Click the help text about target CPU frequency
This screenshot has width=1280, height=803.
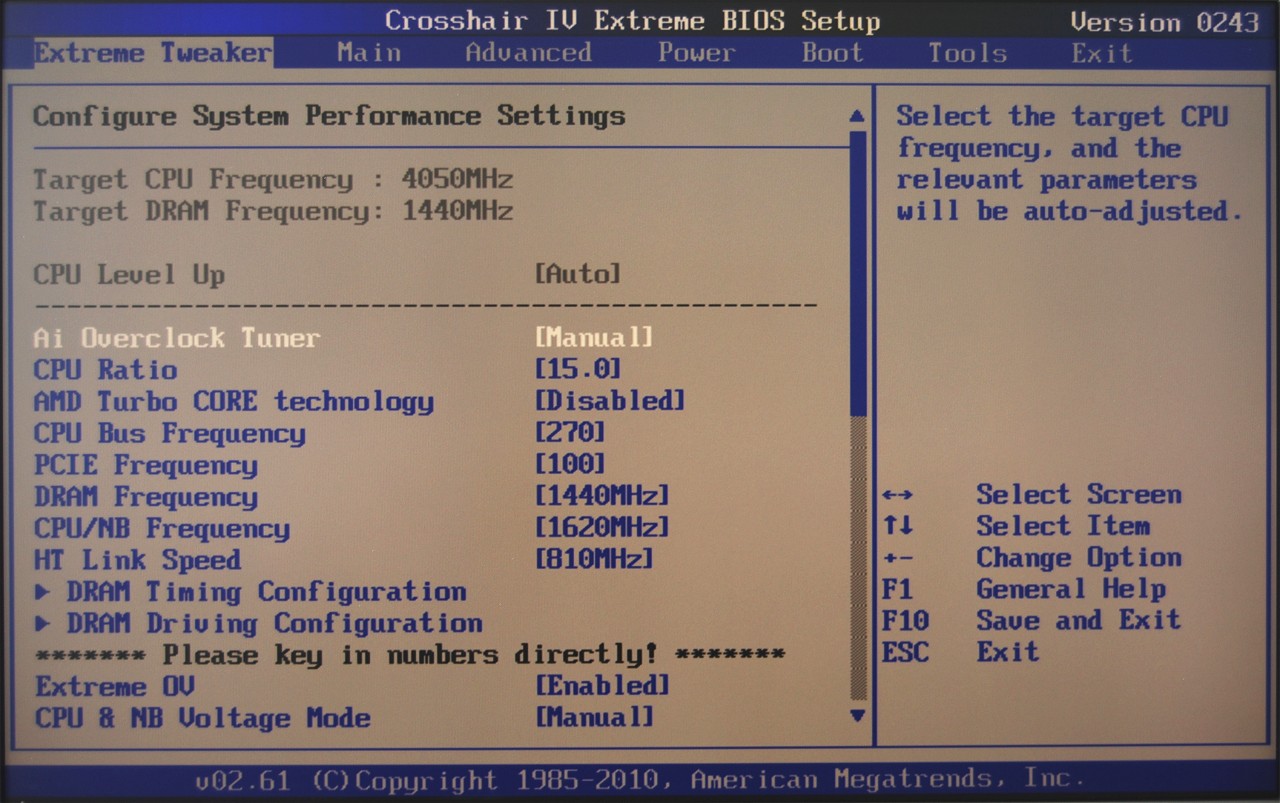(x=1069, y=164)
